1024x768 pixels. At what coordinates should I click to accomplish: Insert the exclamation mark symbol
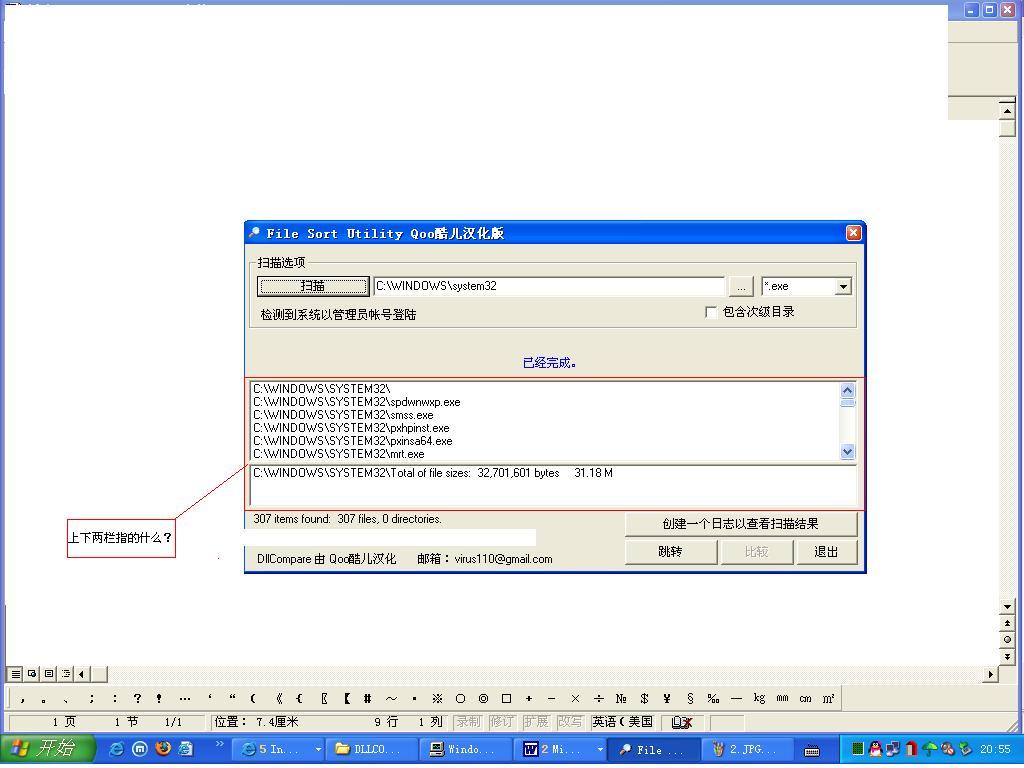159,698
